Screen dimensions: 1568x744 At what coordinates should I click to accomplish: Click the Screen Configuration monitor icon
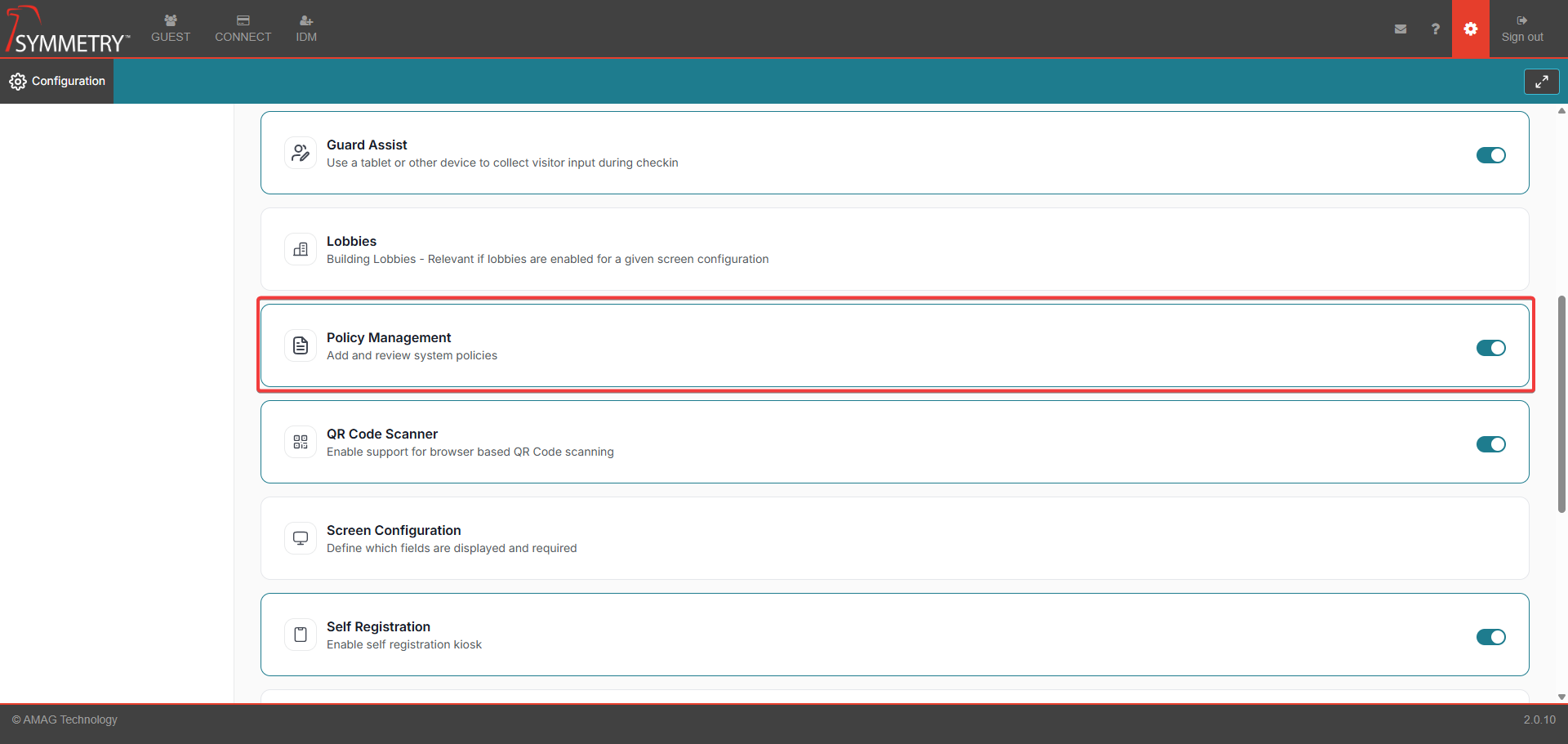[301, 538]
